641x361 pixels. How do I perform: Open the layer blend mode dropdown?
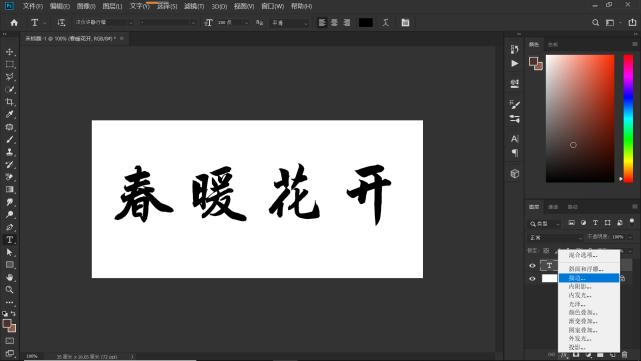[555, 238]
